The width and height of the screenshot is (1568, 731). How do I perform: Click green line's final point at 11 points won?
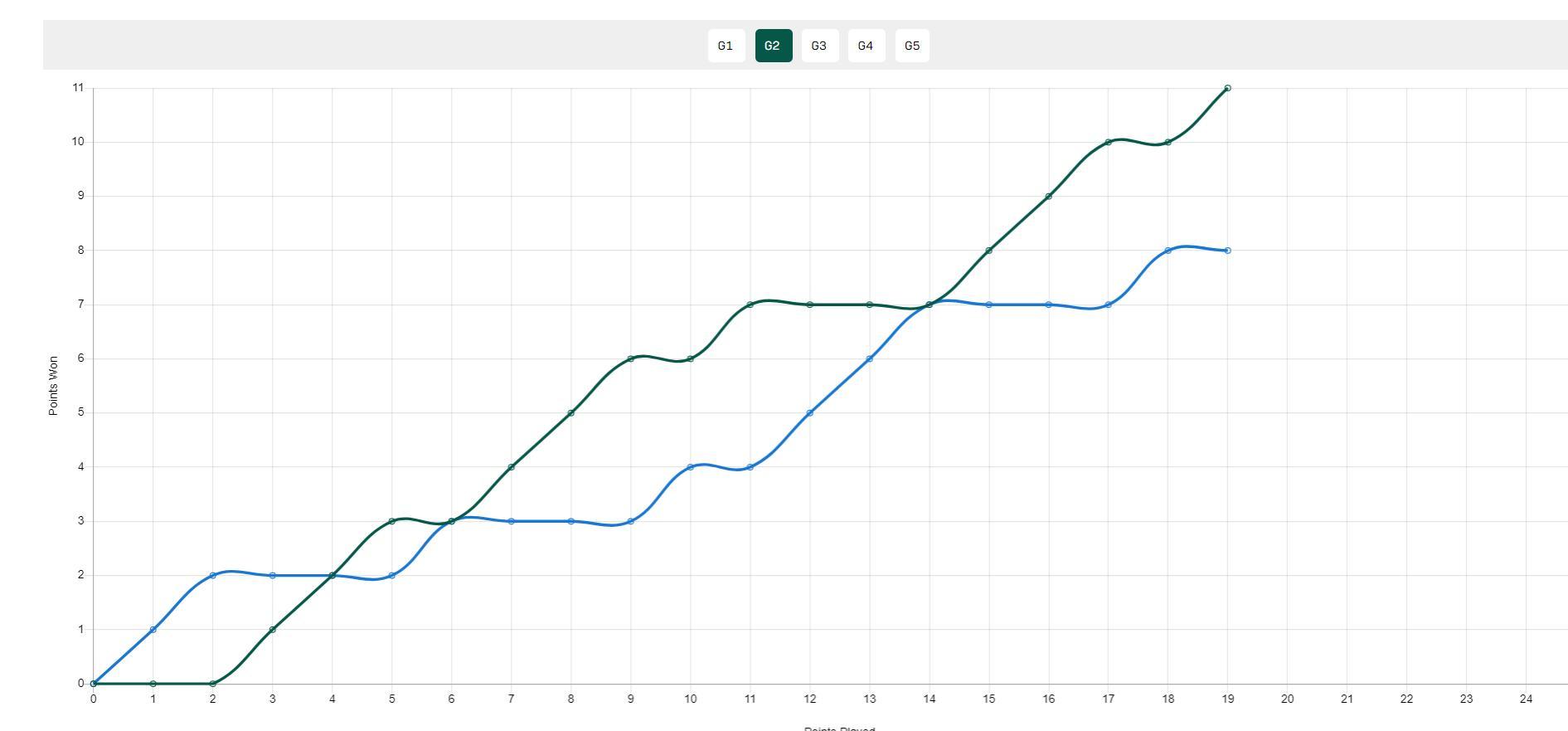coord(1227,88)
